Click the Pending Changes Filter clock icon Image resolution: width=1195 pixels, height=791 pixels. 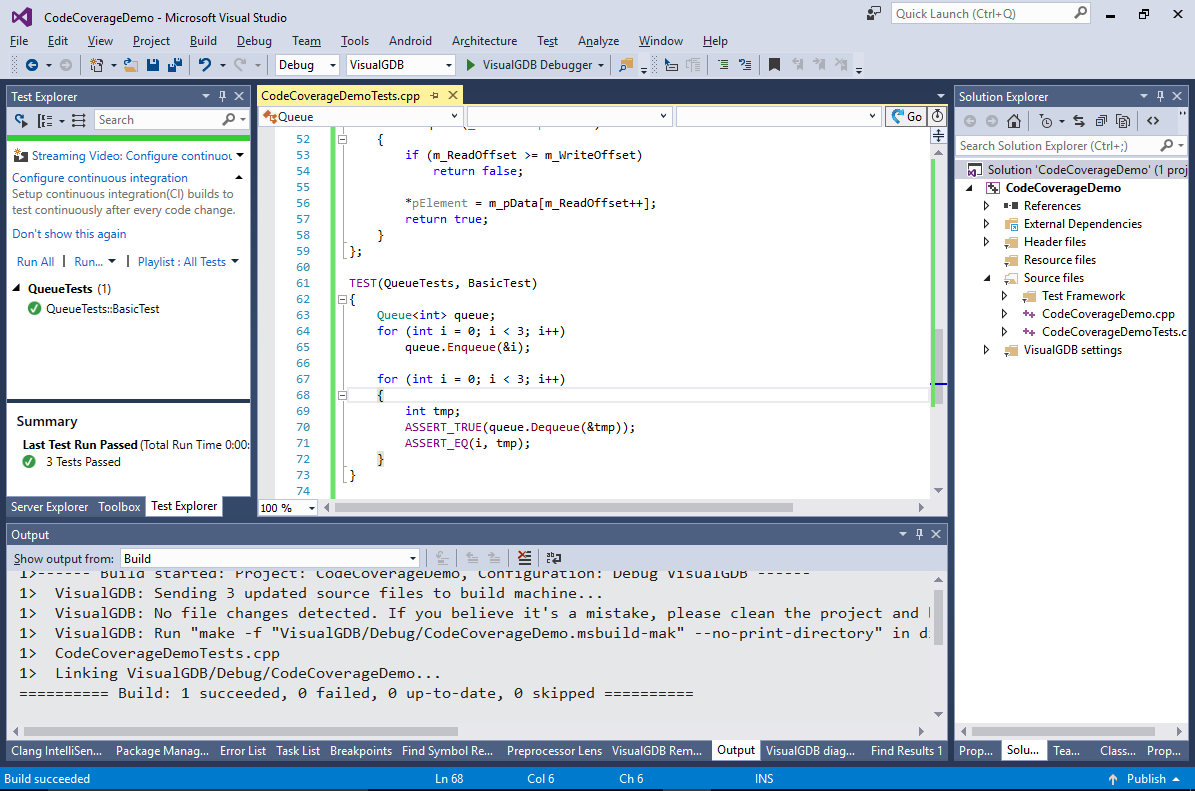tap(1046, 120)
